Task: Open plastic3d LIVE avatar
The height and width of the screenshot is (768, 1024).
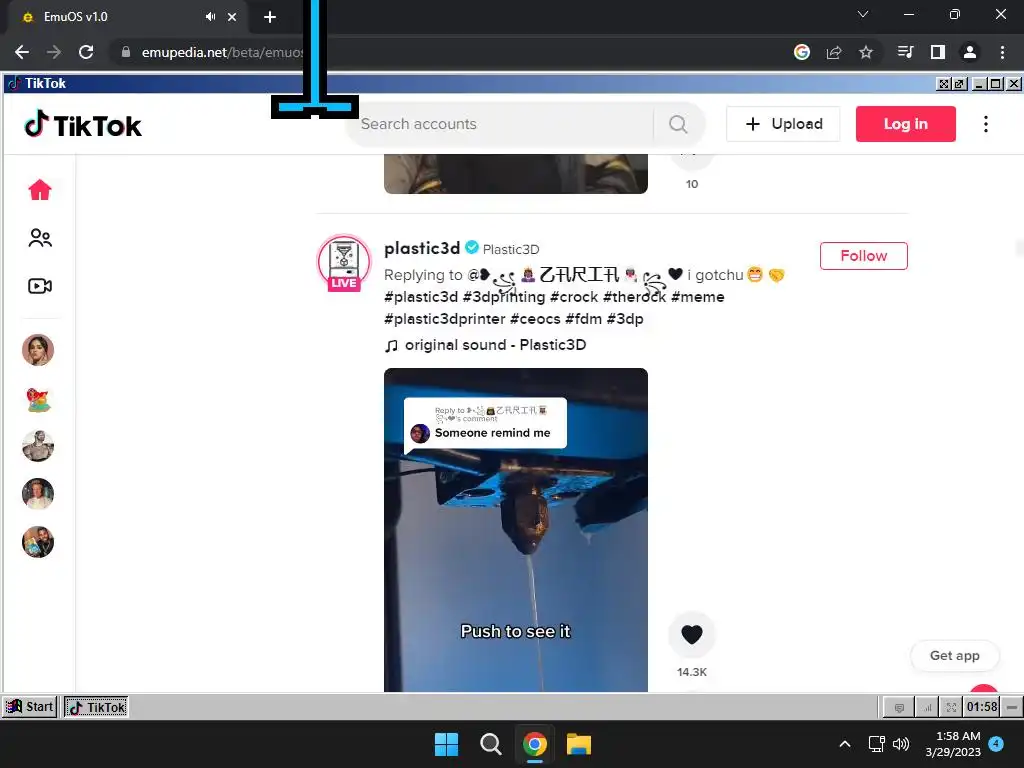Action: [x=344, y=263]
